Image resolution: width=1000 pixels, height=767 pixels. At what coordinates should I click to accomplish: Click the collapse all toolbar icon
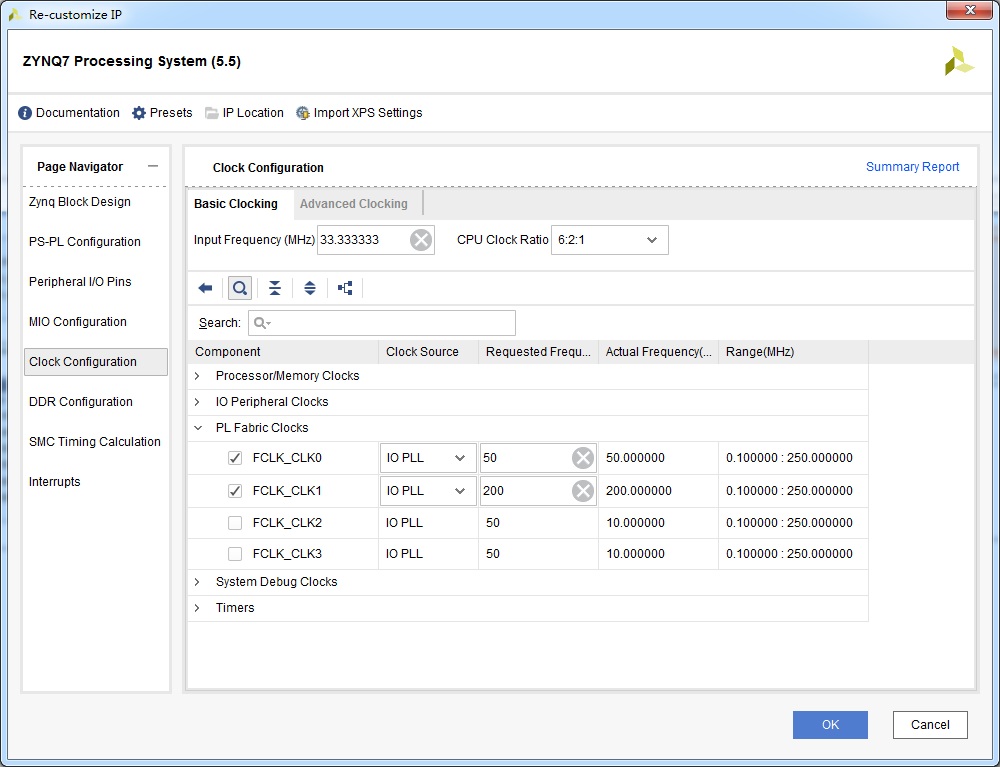pyautogui.click(x=275, y=288)
